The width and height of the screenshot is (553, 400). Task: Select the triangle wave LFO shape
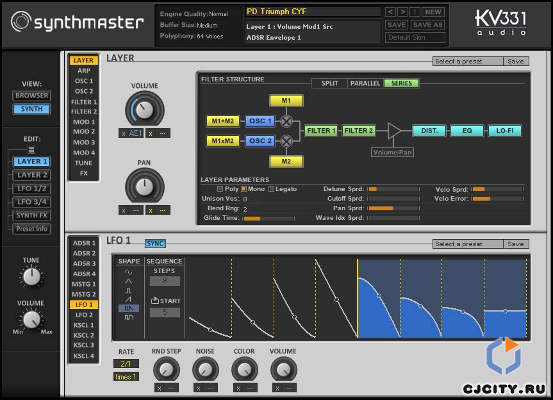[x=129, y=281]
